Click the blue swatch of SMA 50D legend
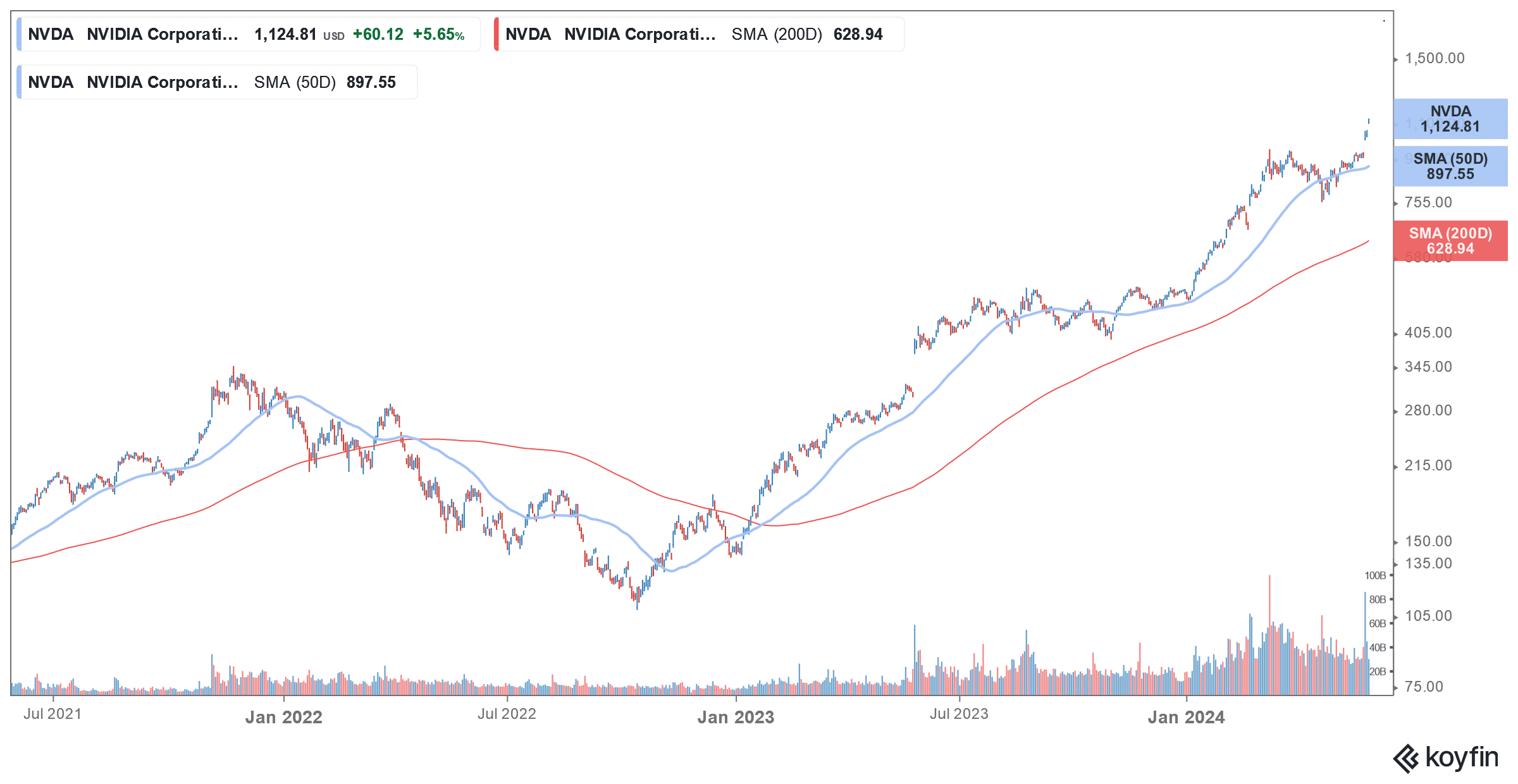The image size is (1518, 784). coord(19,82)
